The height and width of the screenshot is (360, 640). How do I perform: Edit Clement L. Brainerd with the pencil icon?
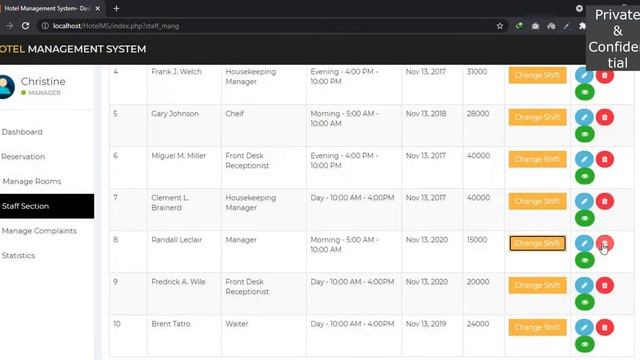(584, 201)
